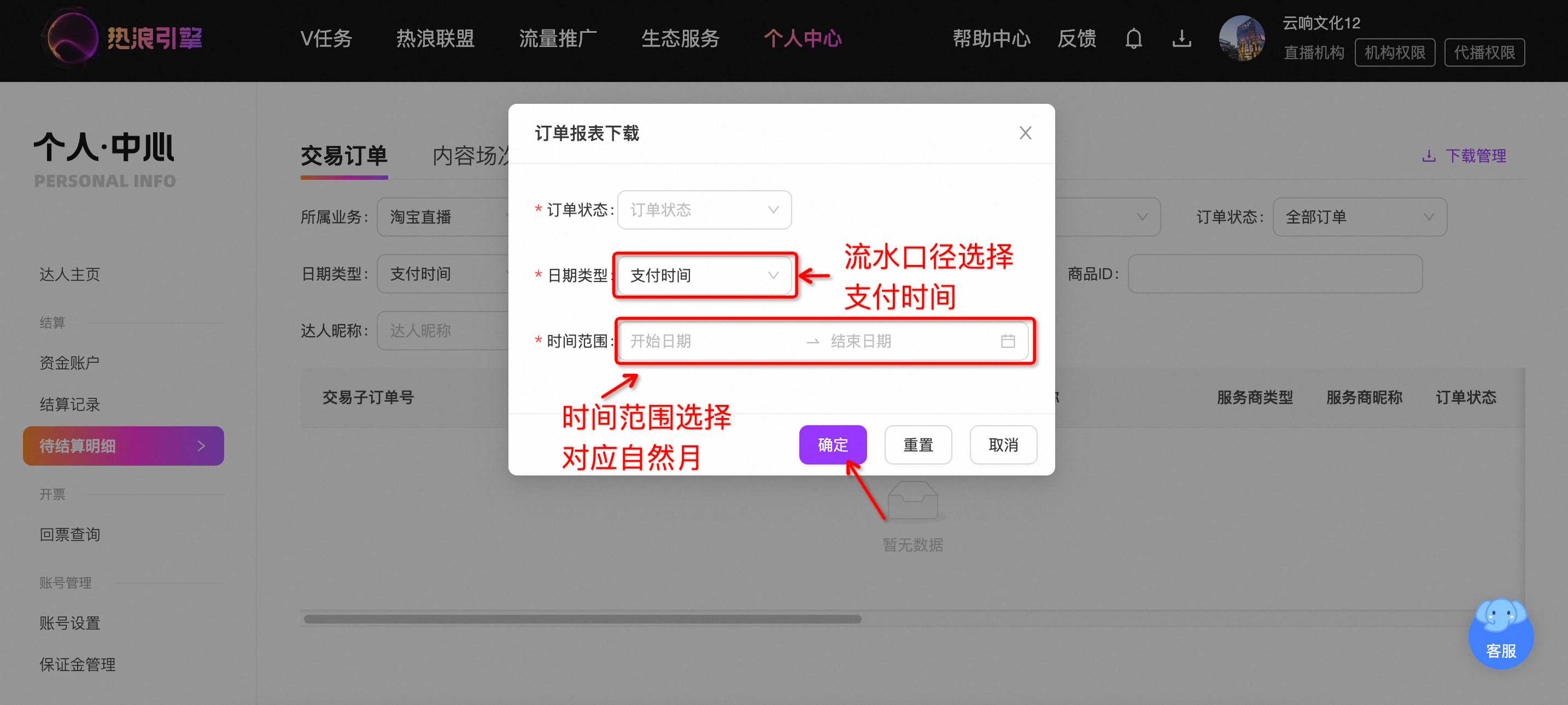The height and width of the screenshot is (705, 1568).
Task: Open the user avatar menu
Action: click(x=1242, y=38)
